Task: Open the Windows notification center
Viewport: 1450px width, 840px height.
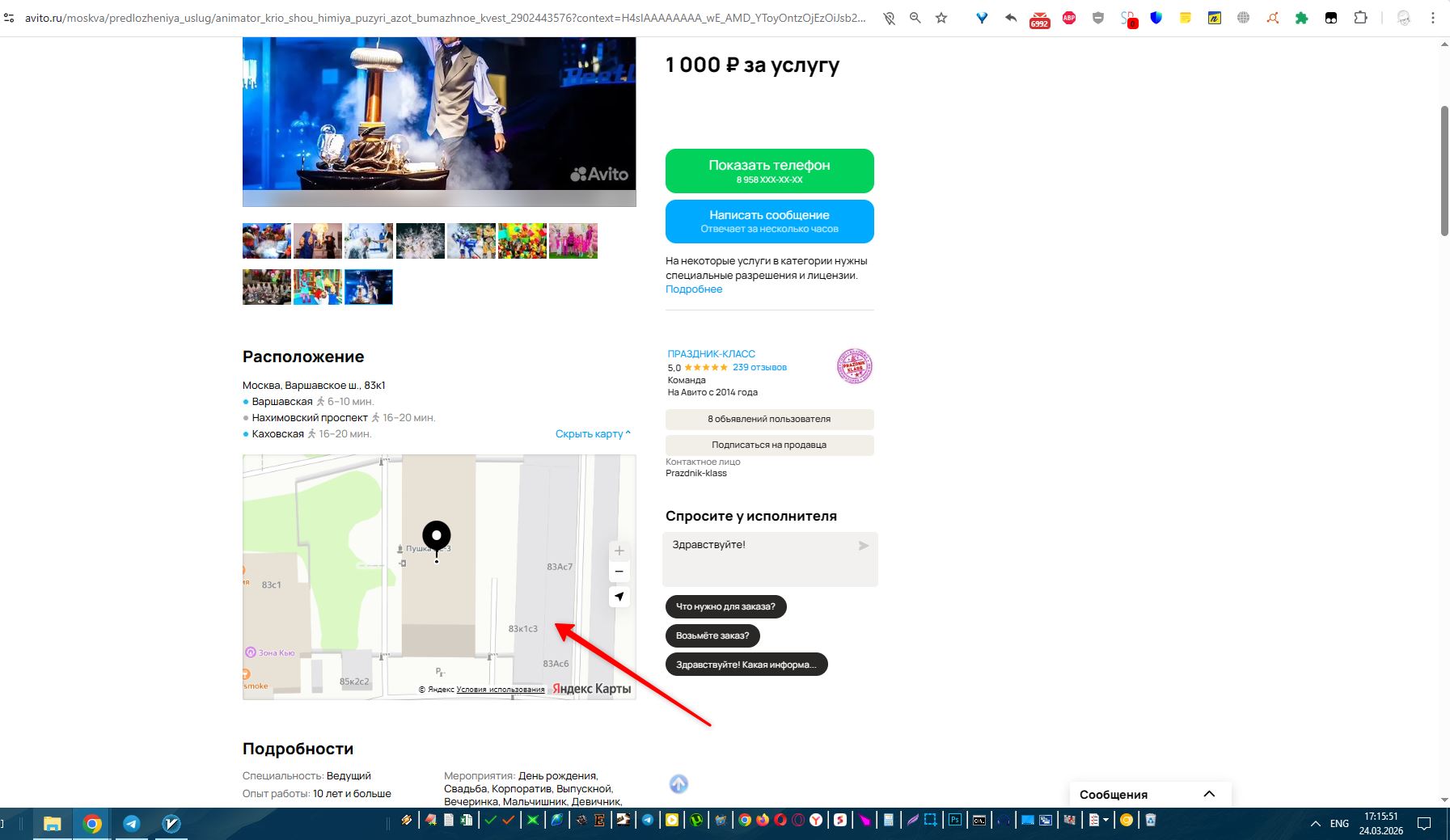Action: click(1424, 824)
